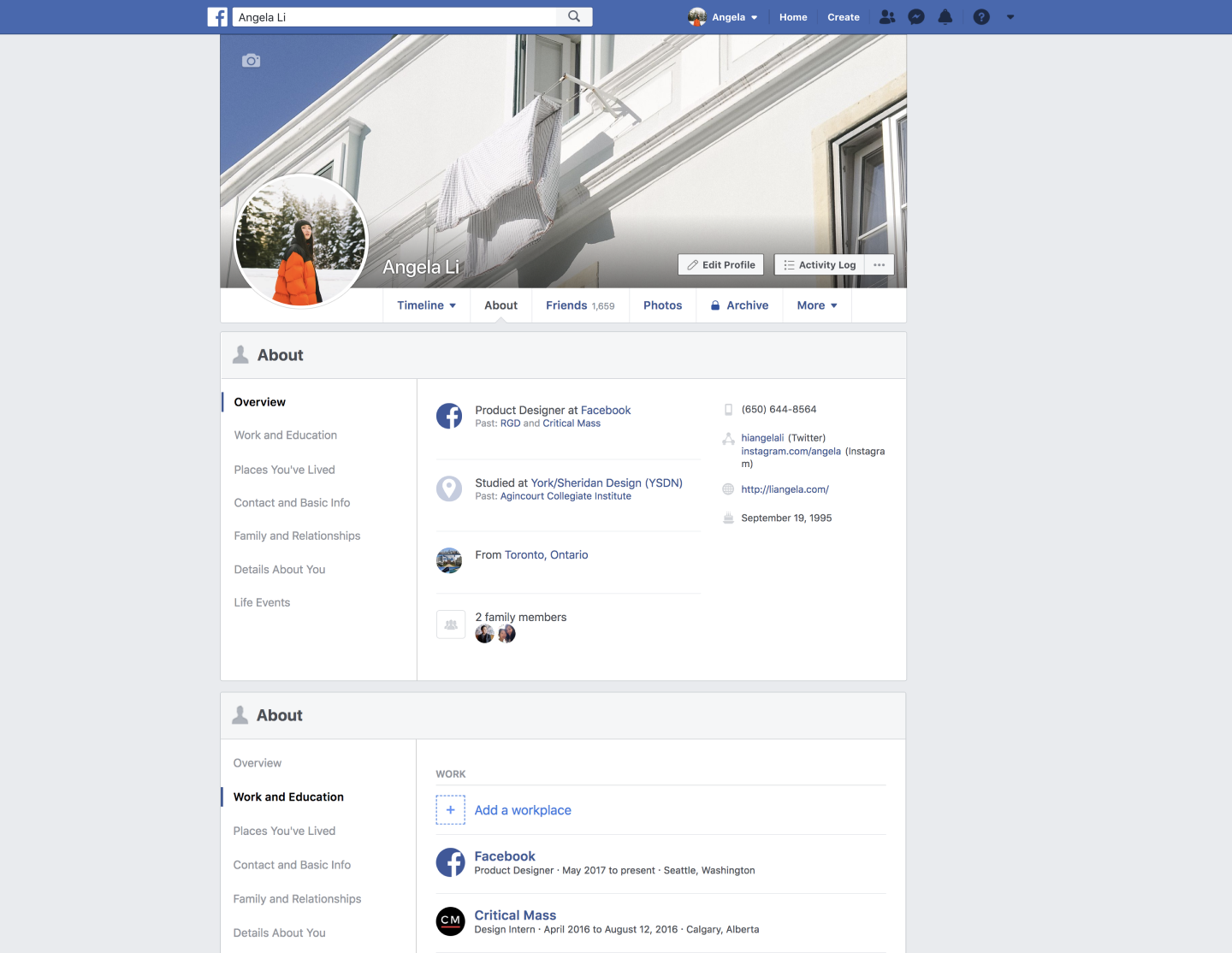Open the account settings dropdown arrow
The image size is (1232, 953).
(1010, 17)
